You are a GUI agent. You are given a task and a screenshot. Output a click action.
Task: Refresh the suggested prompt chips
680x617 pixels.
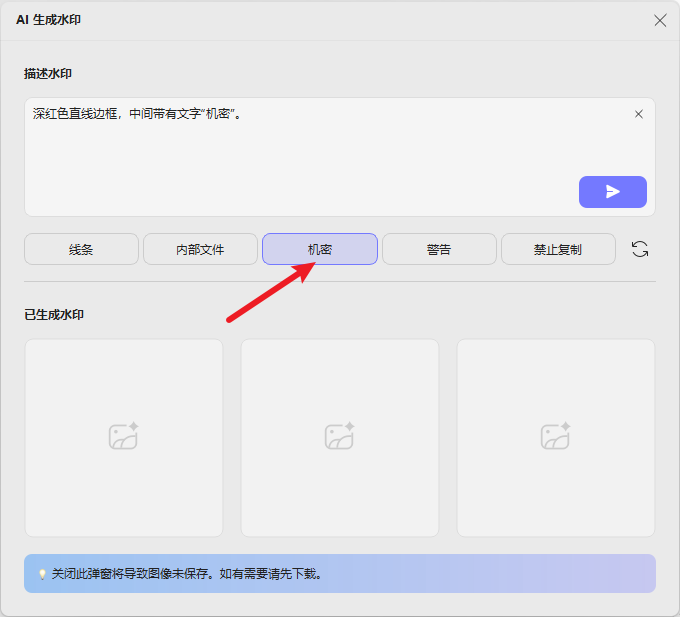point(640,249)
